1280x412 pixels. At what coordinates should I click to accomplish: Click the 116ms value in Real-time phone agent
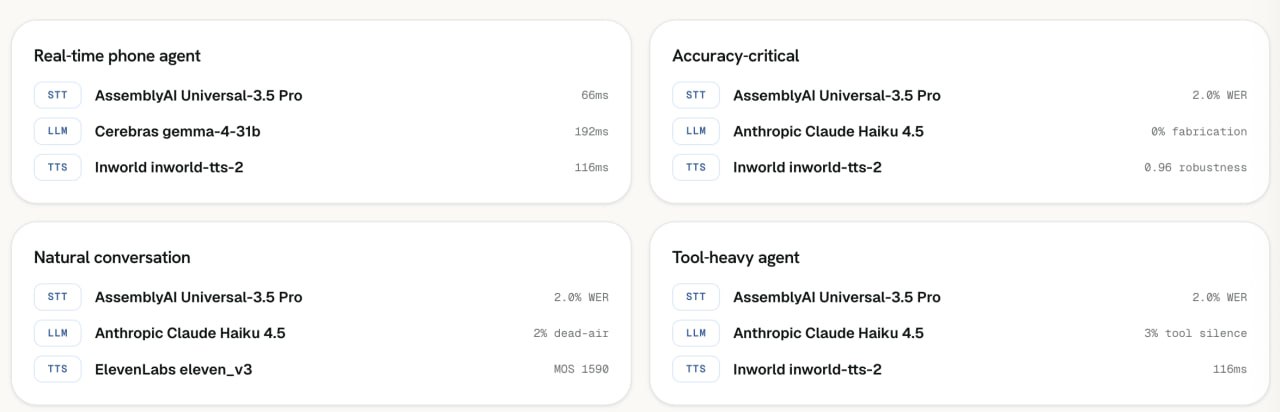pos(591,168)
